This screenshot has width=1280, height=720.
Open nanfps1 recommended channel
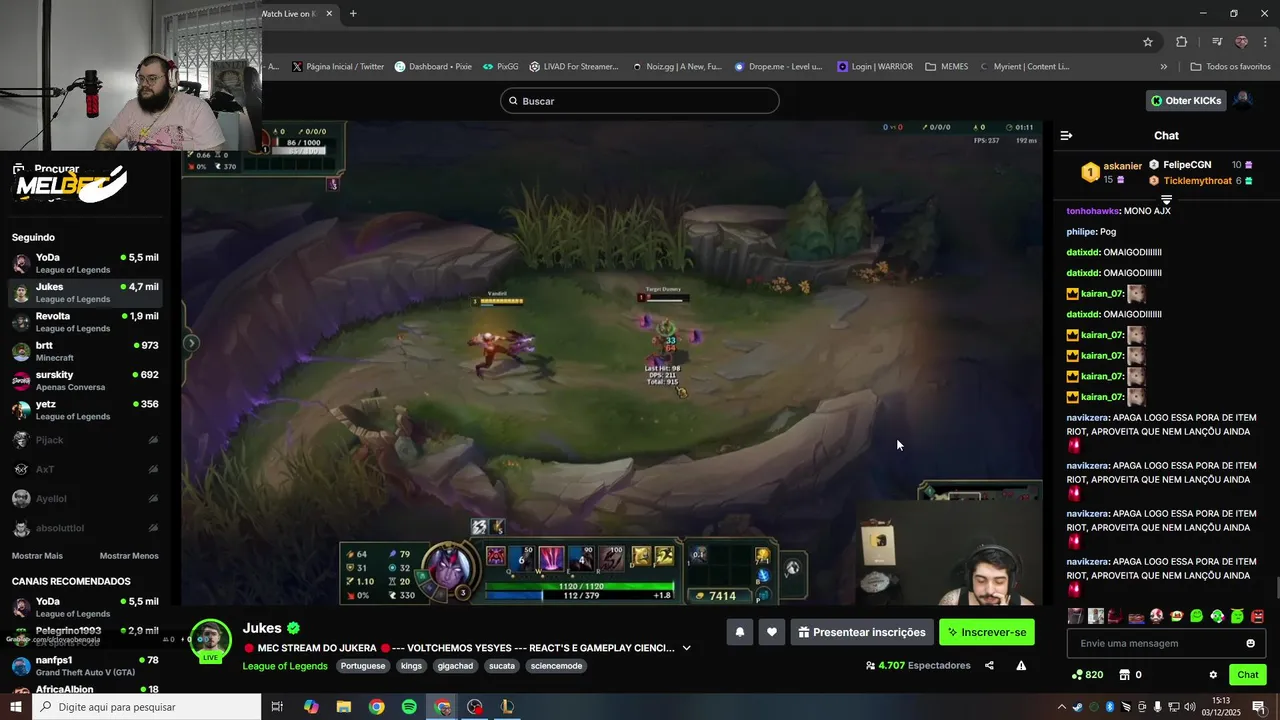[x=85, y=666]
